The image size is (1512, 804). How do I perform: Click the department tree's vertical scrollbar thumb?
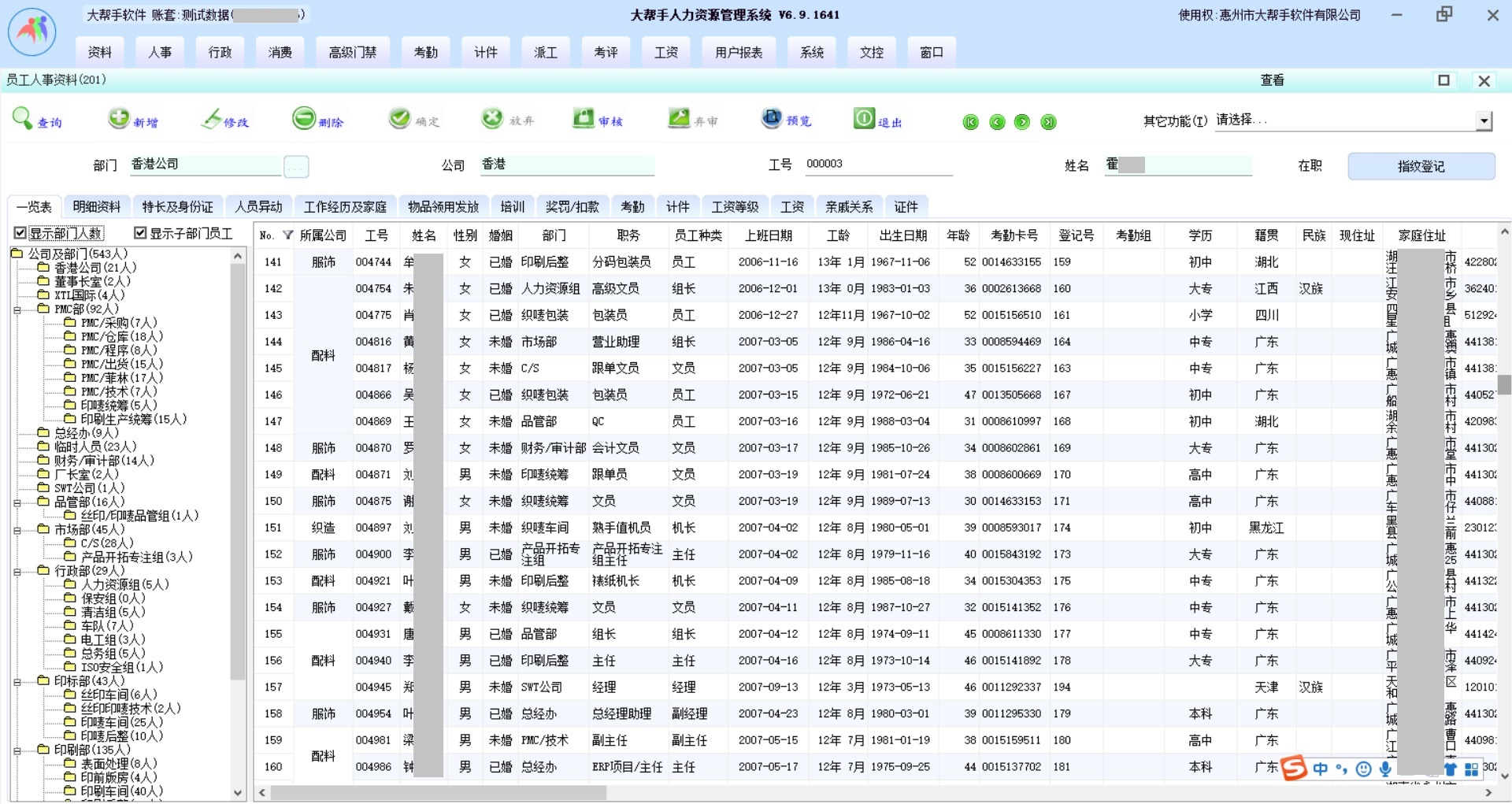click(238, 472)
